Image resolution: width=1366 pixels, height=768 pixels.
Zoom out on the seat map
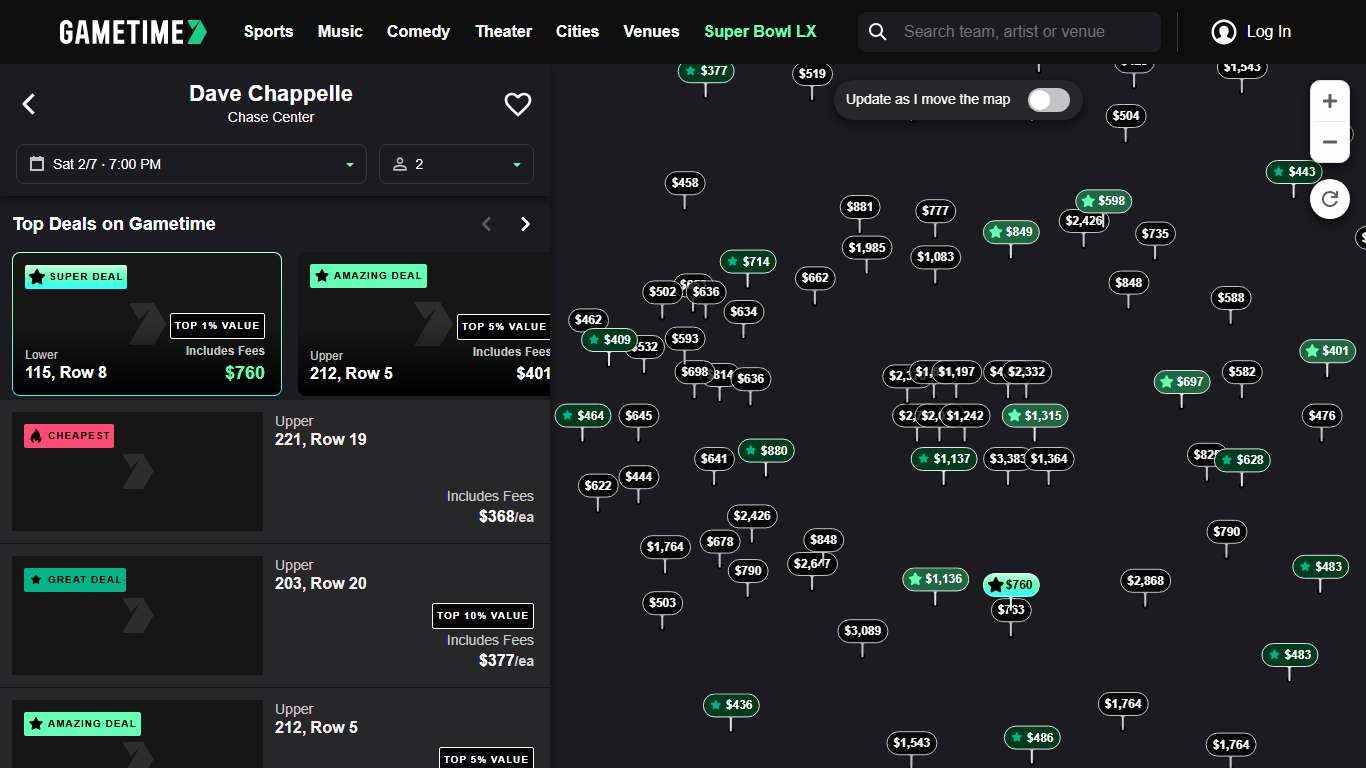pos(1329,142)
